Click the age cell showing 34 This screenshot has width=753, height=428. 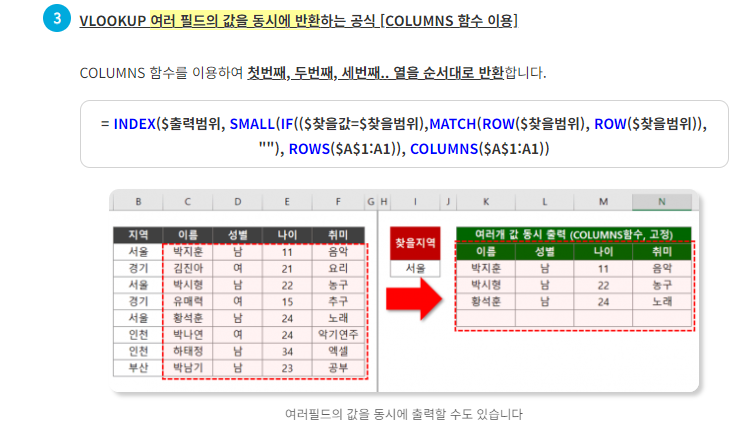[287, 351]
